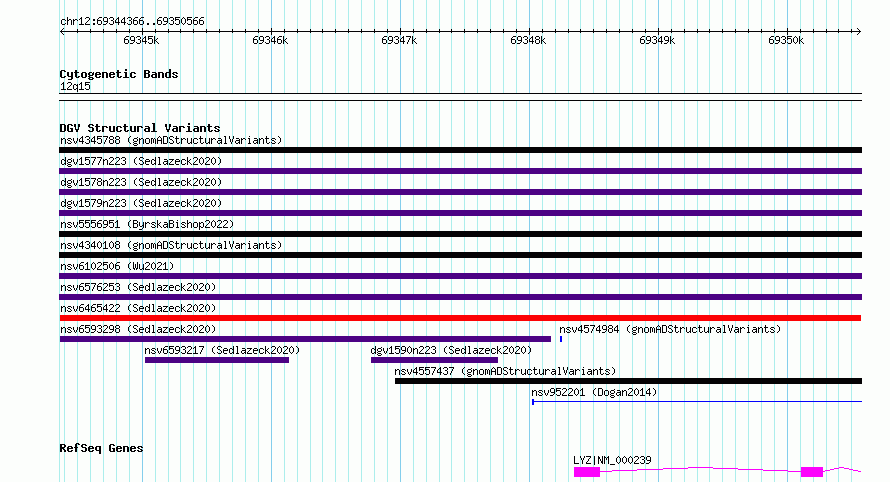Click the RefSeq Genes track title
Screen dimensions: 890x482
coord(101,448)
